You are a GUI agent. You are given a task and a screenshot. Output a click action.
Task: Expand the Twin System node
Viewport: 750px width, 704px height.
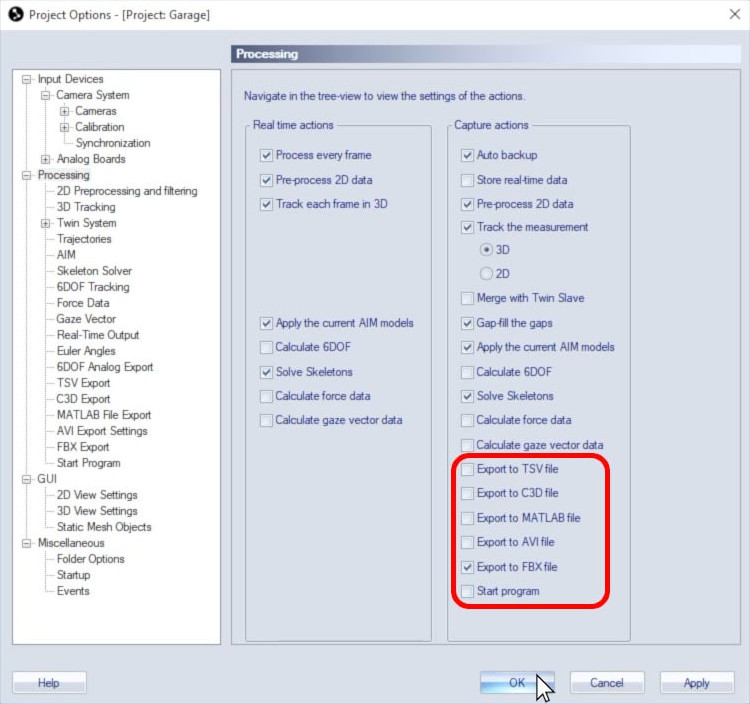(45, 223)
